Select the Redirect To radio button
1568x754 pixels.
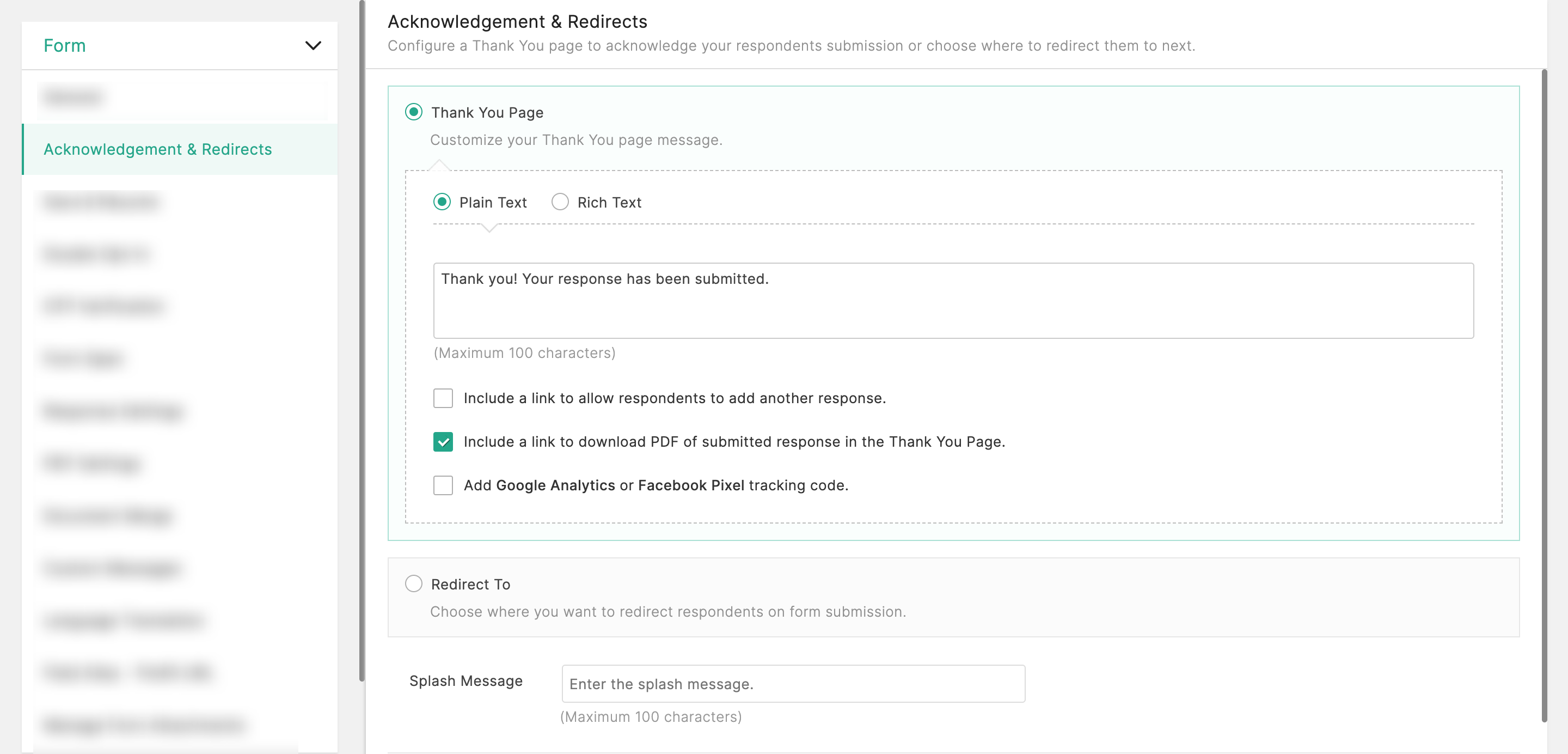click(414, 583)
